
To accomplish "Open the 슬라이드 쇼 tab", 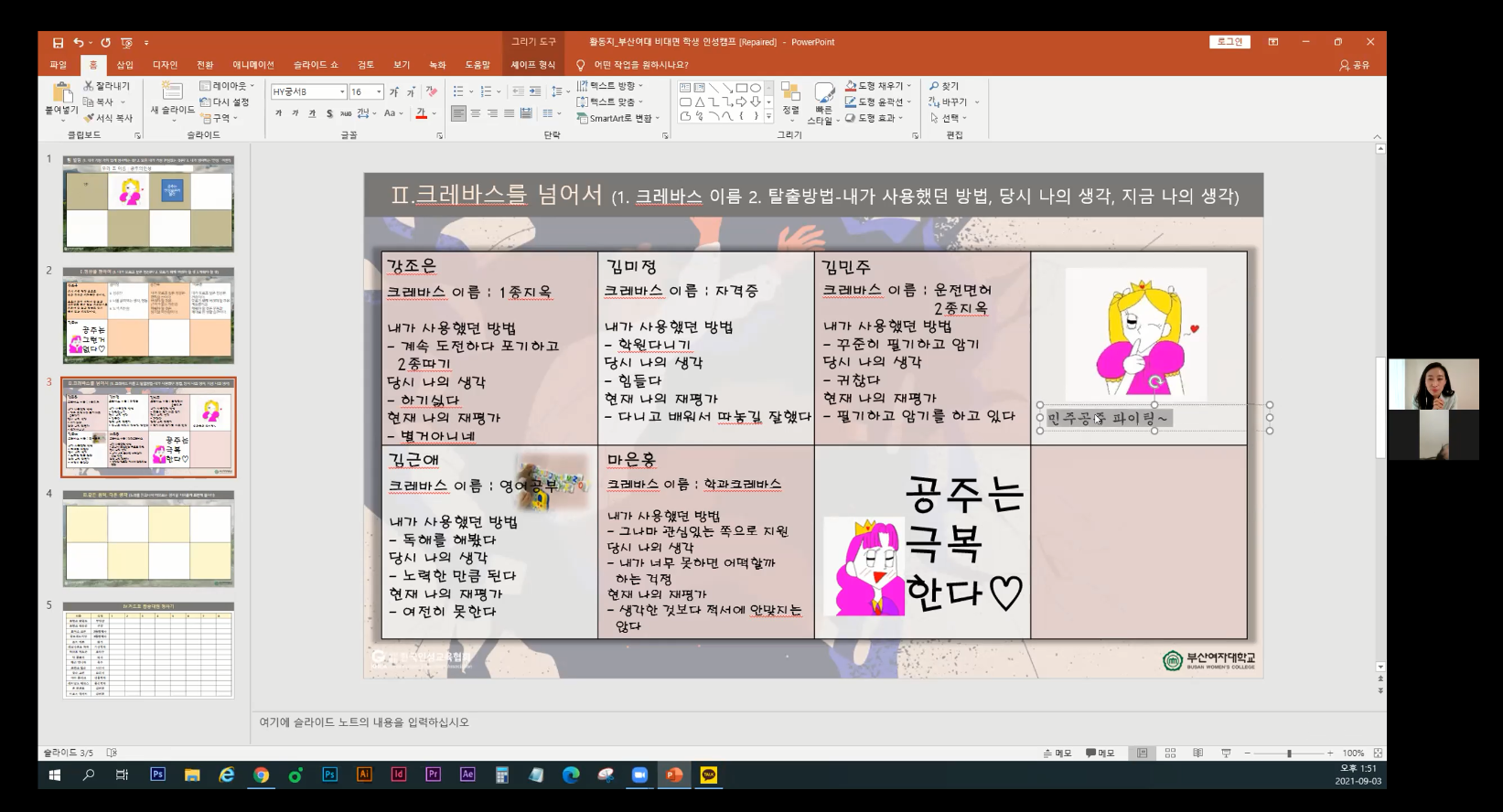I will tap(316, 65).
